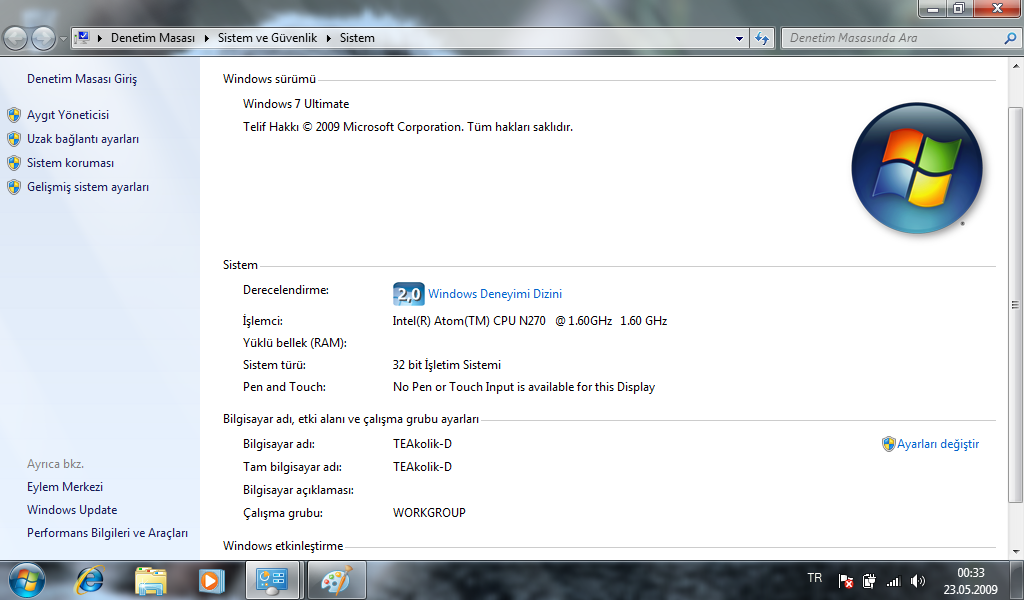Click the Telif Hakkı copyright line

point(408,127)
